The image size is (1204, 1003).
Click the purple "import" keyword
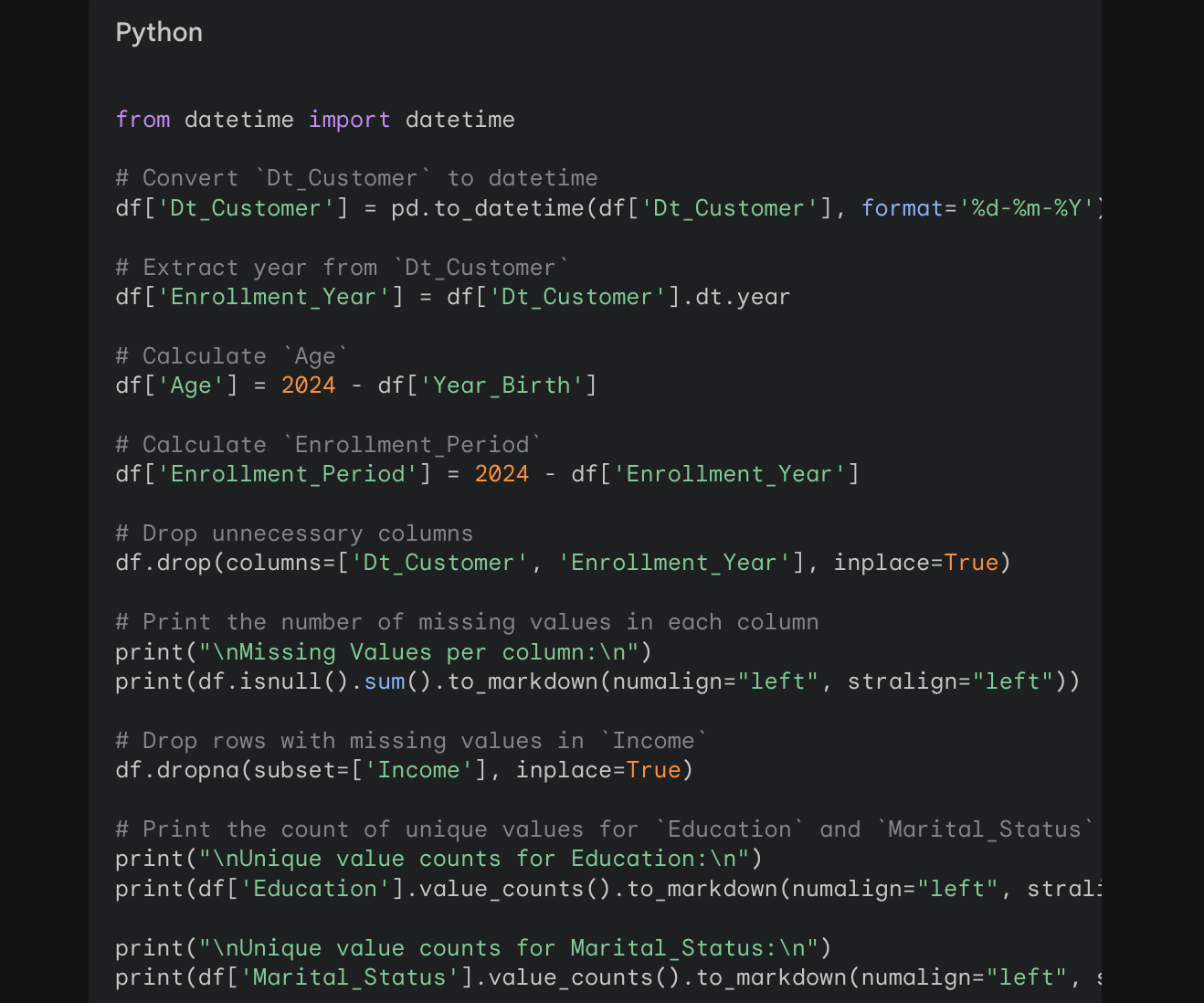tap(349, 120)
